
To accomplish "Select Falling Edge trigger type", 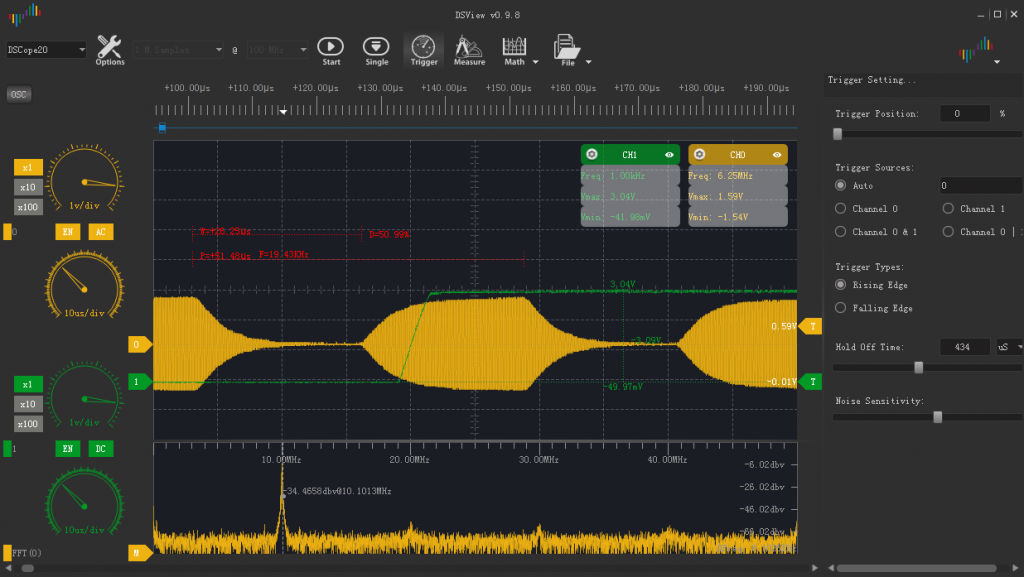I will [x=841, y=308].
